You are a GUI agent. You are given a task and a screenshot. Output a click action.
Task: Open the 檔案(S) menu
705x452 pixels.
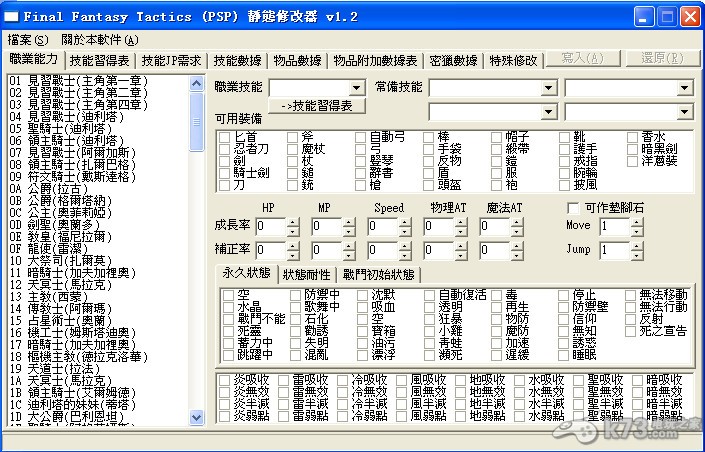pyautogui.click(x=27, y=40)
